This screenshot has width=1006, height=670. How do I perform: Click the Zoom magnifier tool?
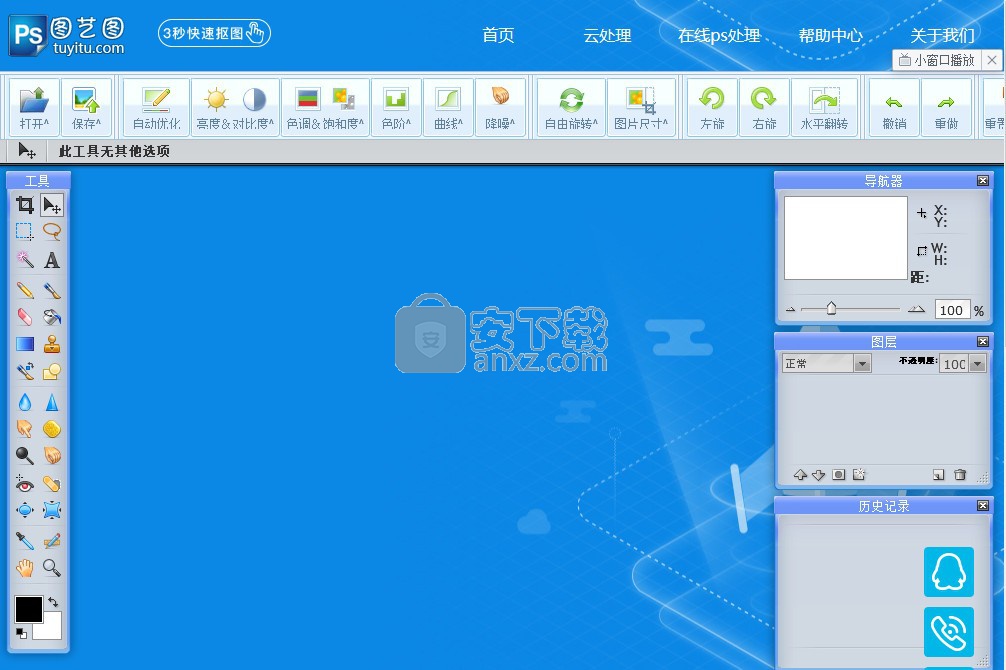52,568
